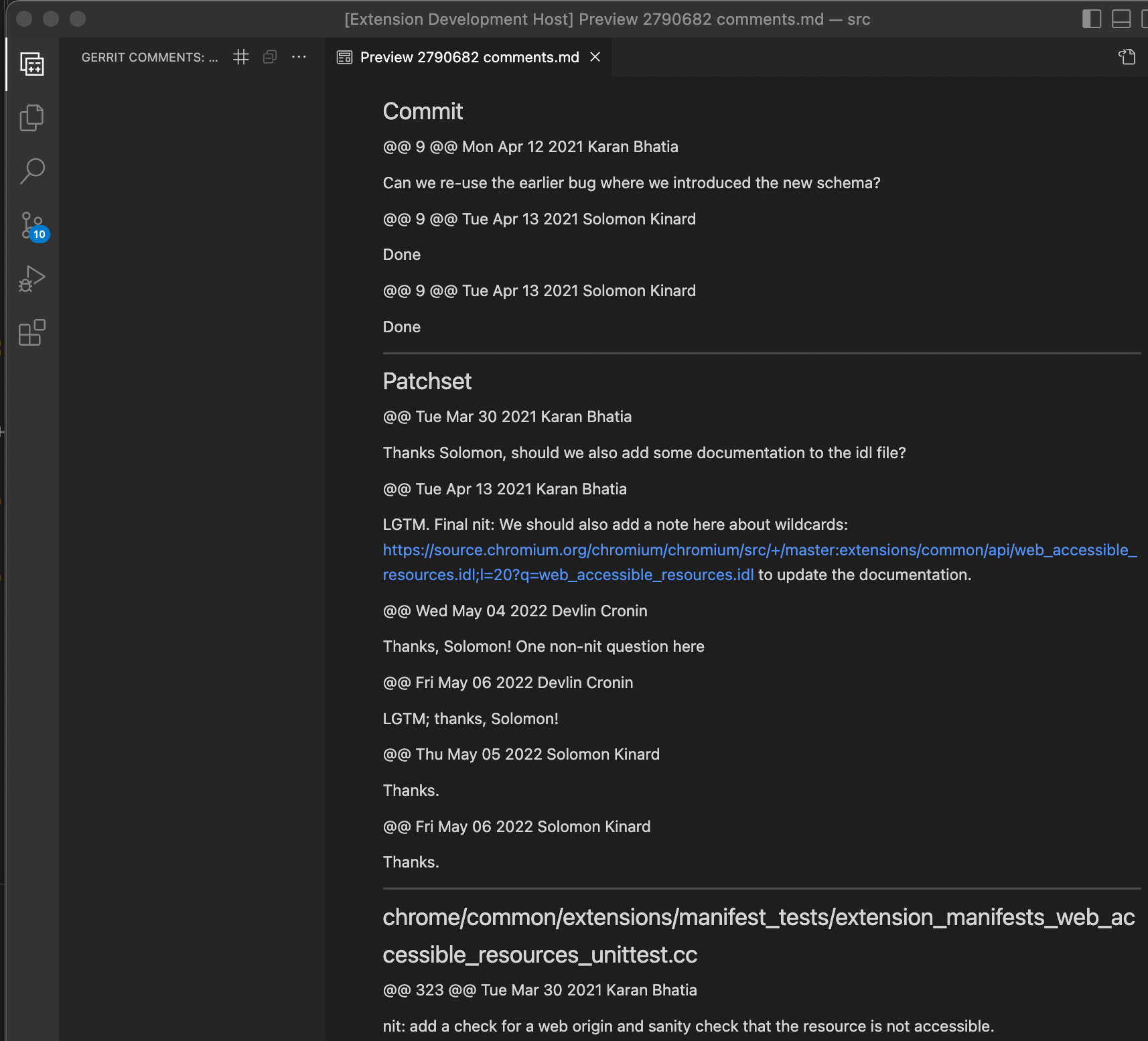Toggle the bottom panel visibility
Screen dimensions: 1148x1041
1121,19
